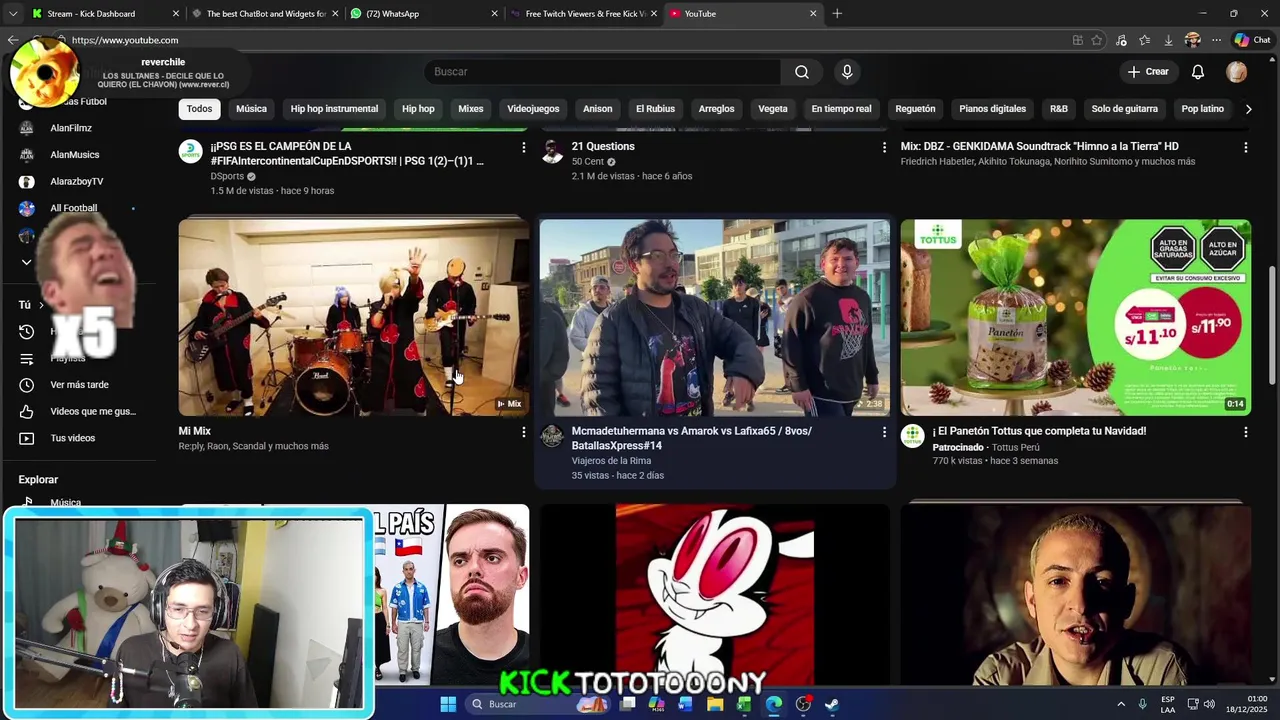Open the DSports channel link

click(227, 176)
